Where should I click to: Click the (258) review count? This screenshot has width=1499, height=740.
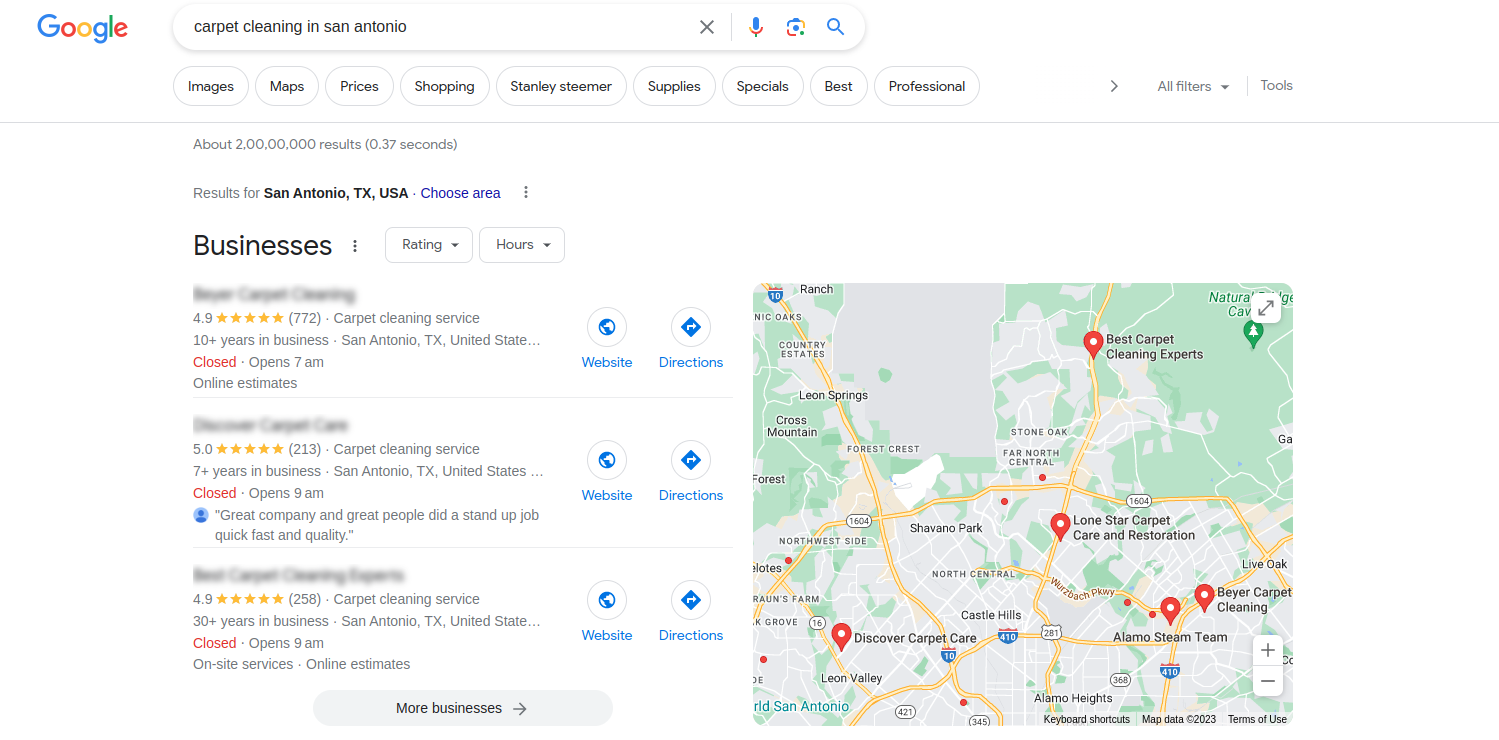point(305,599)
